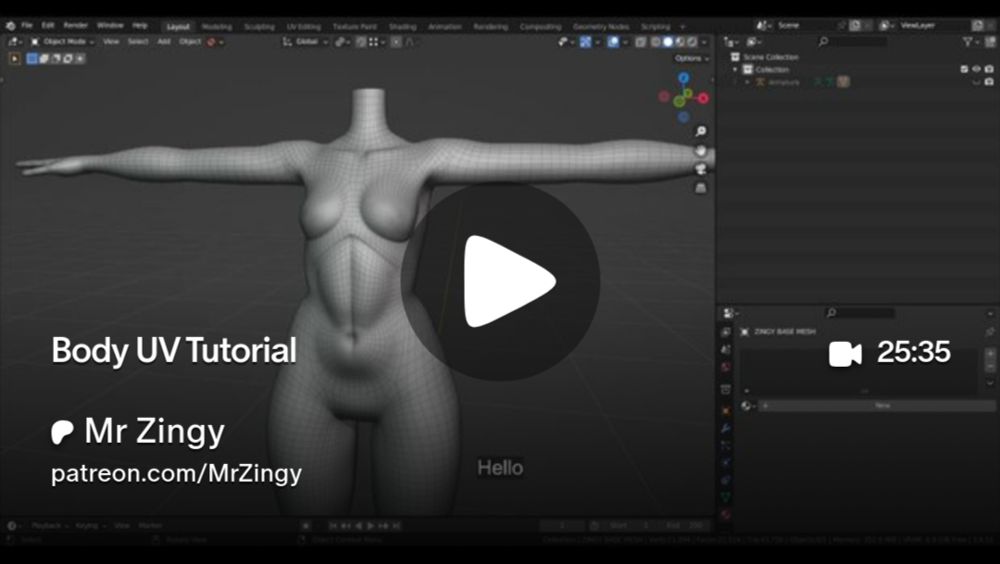
Task: Click the Blender logo in the menu bar
Action: click(x=10, y=26)
